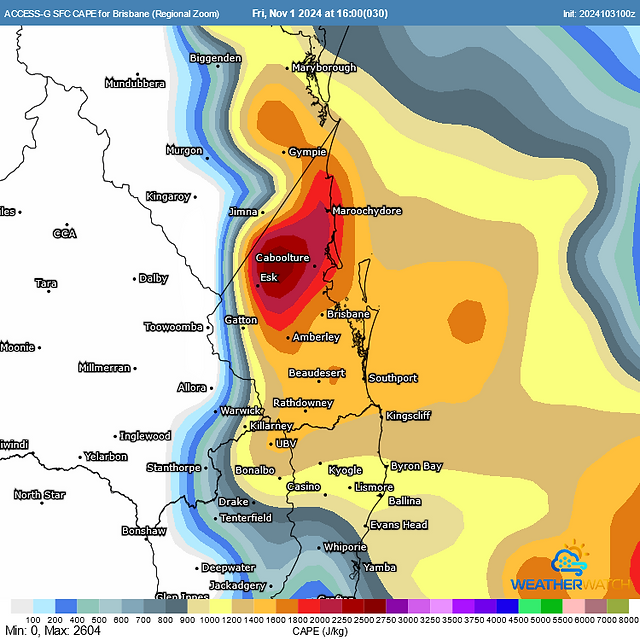
Task: Click the Bonalbo label
Action: pyautogui.click(x=255, y=470)
